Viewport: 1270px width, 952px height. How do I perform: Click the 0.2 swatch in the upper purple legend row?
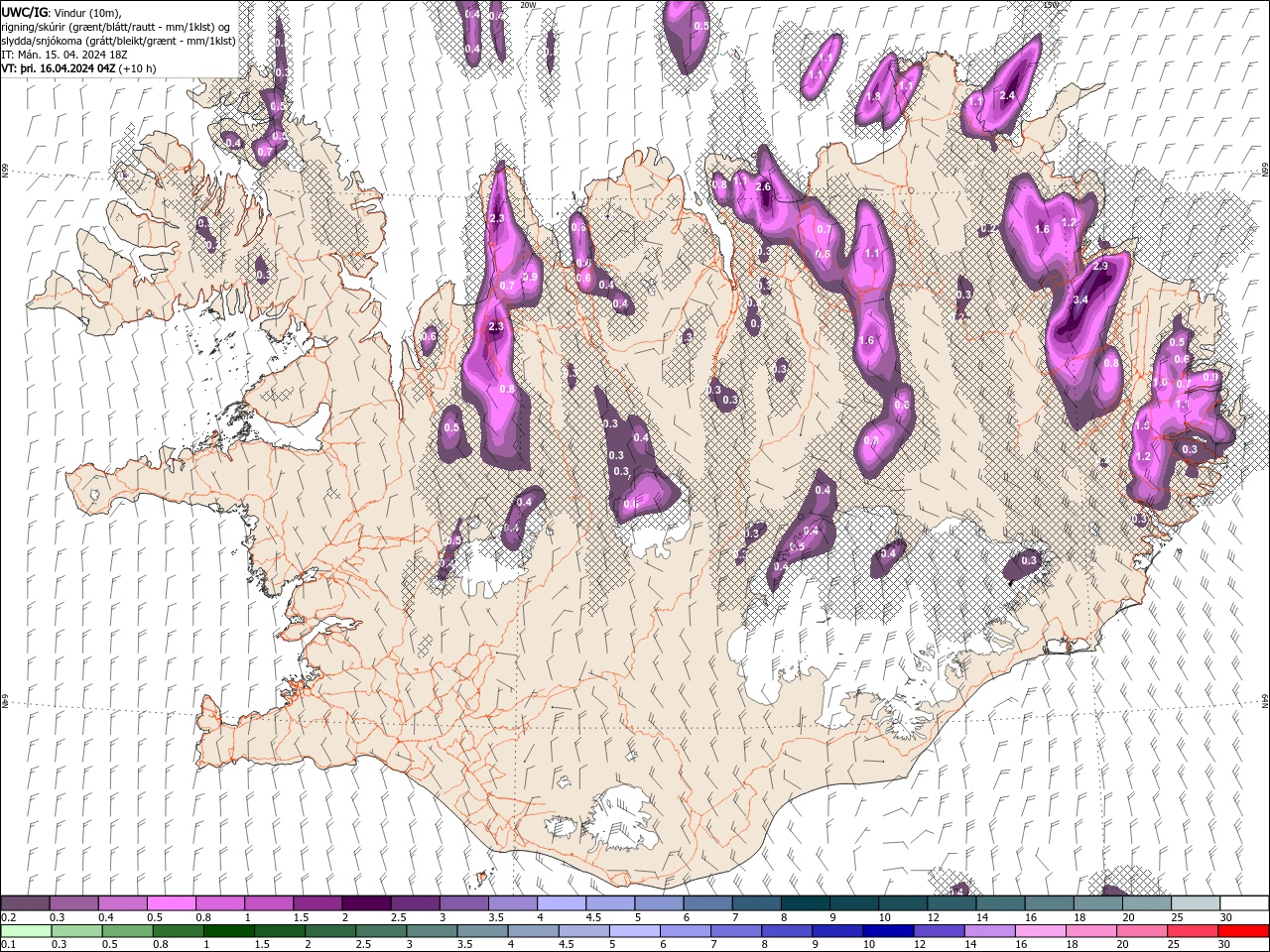[25, 903]
